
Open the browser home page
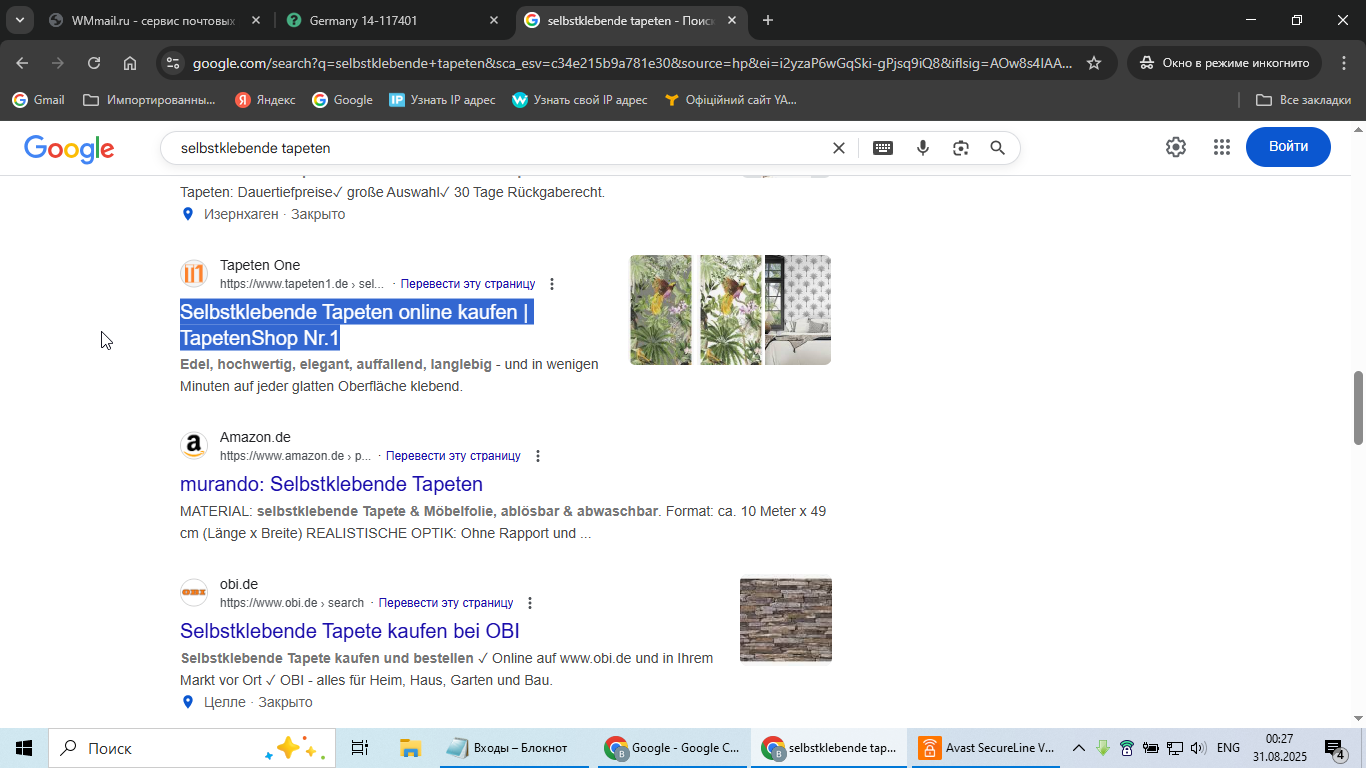tap(130, 63)
